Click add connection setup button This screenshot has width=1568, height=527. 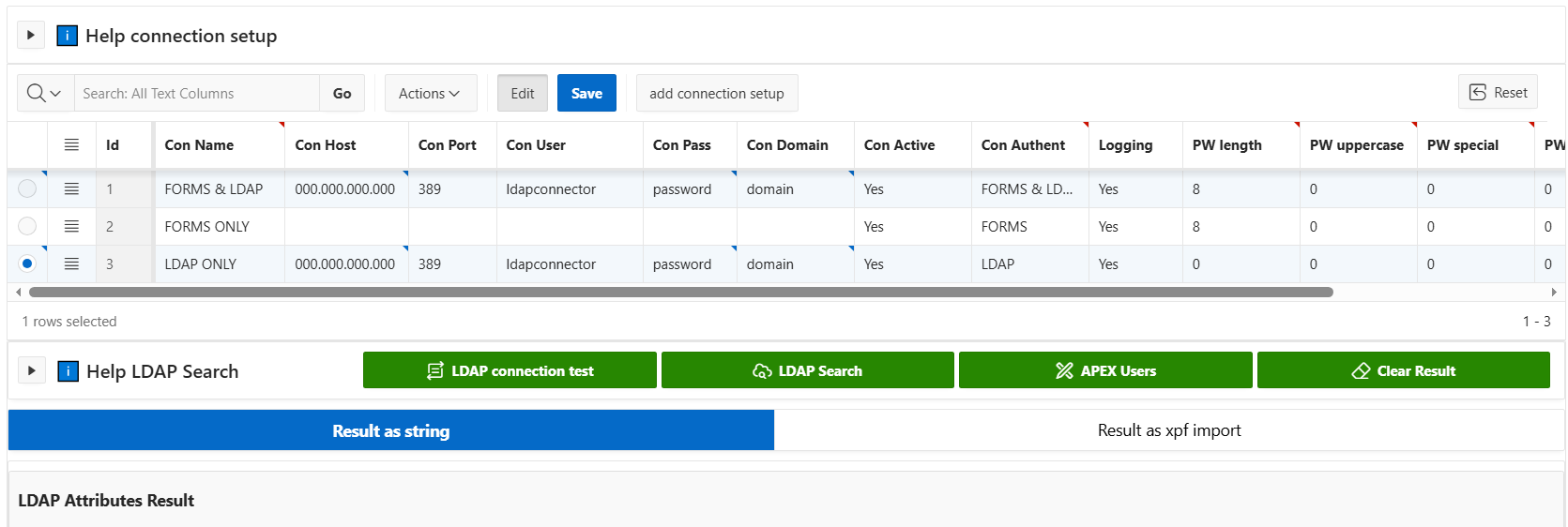click(717, 93)
